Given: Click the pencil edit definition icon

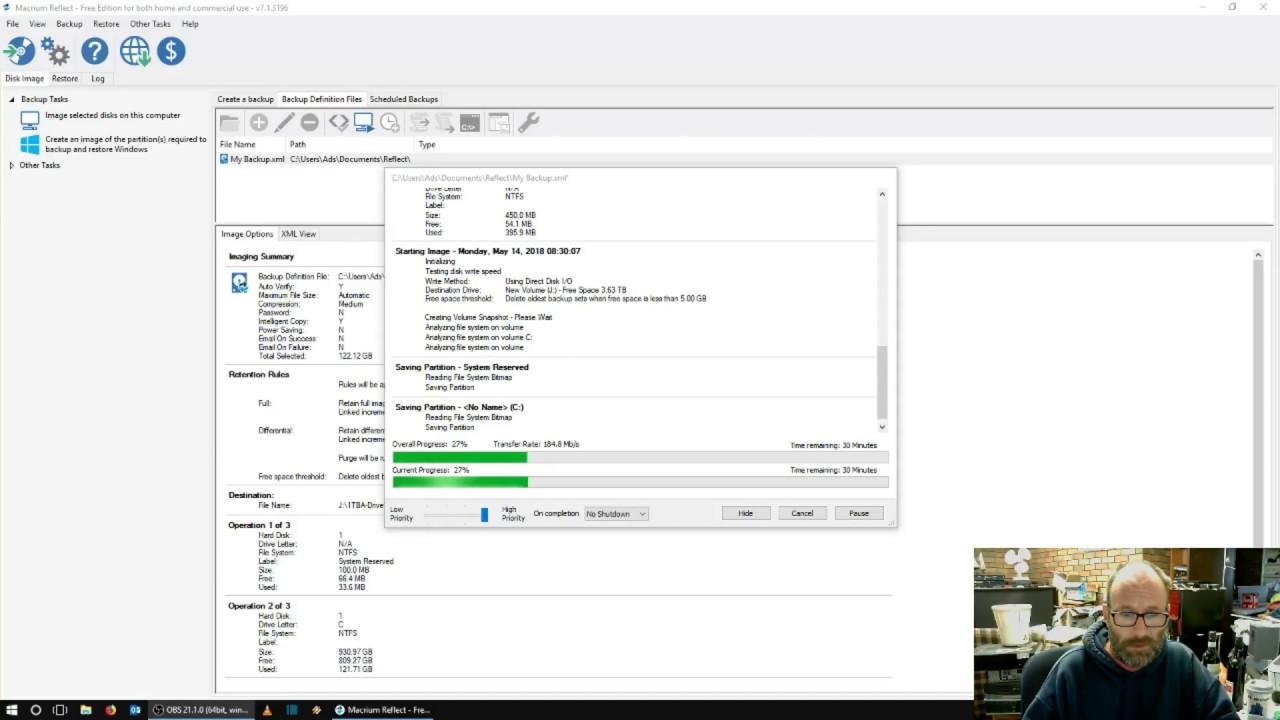Looking at the screenshot, I should 285,123.
